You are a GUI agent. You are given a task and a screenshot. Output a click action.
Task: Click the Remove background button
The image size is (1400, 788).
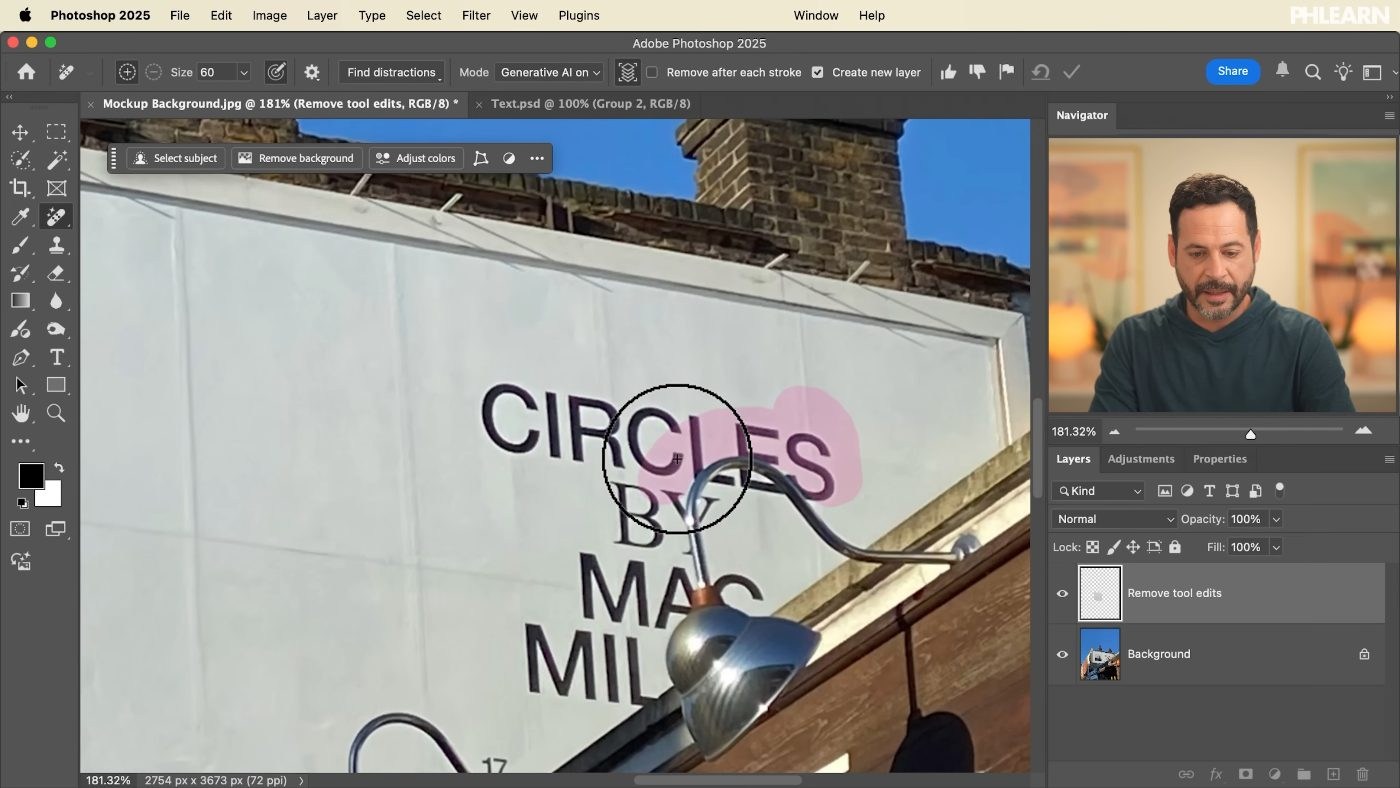[296, 158]
